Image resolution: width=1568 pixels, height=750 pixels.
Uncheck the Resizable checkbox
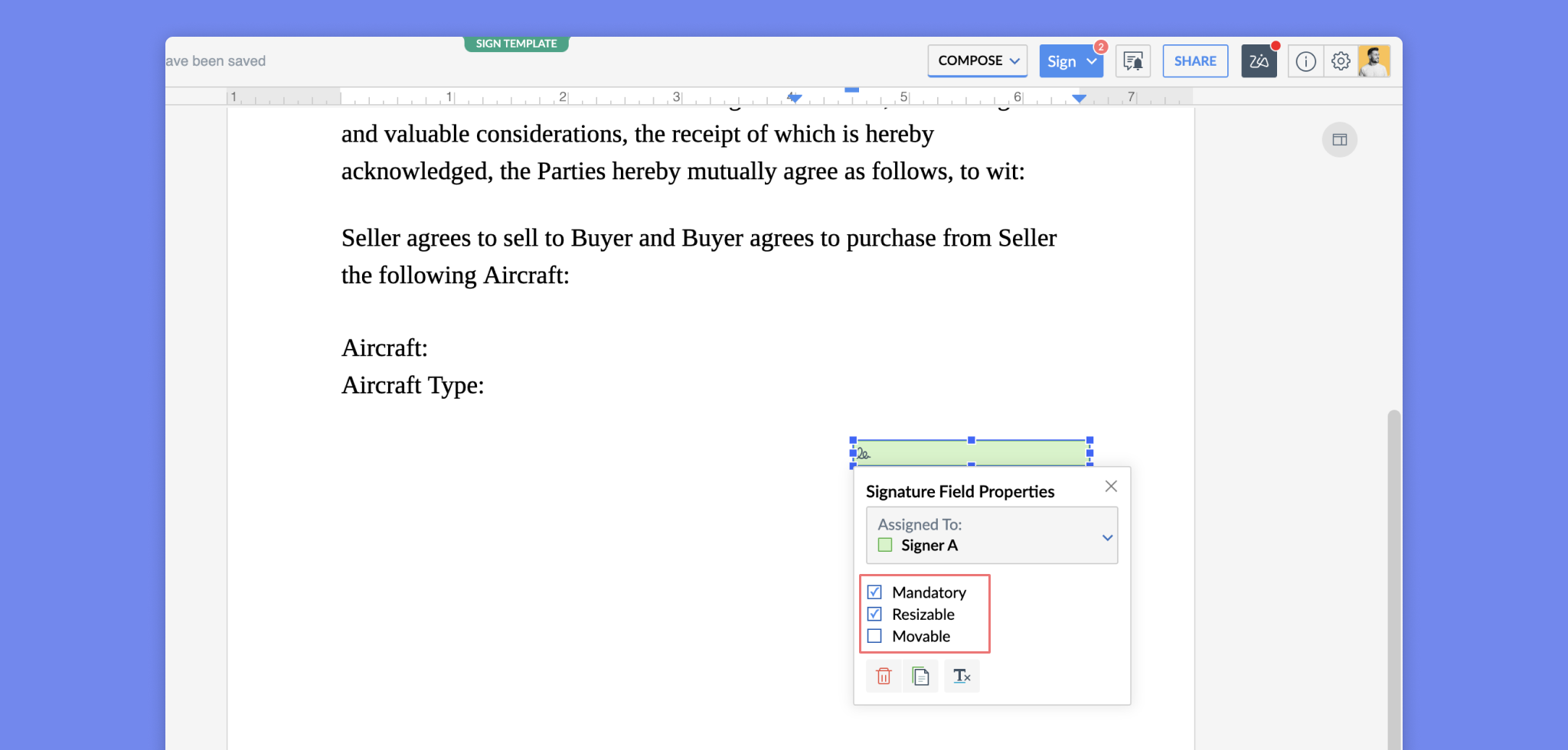pos(874,615)
